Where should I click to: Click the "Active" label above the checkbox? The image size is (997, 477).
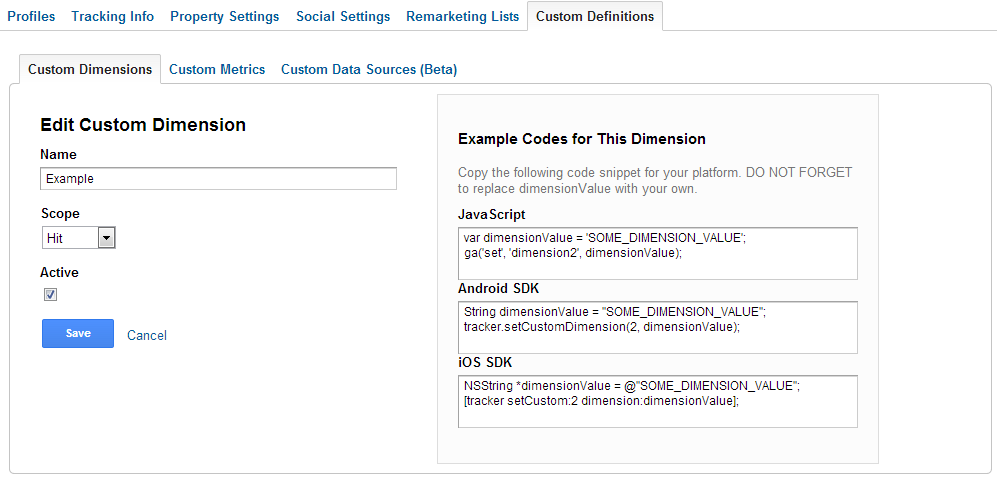coord(59,272)
